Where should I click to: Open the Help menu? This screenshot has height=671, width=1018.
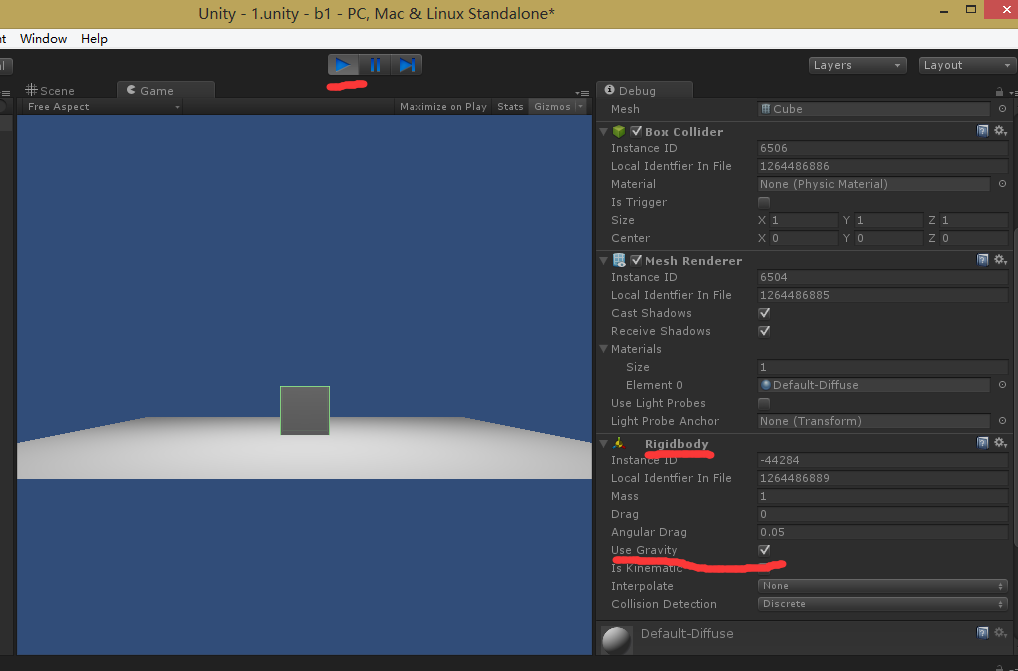(94, 39)
